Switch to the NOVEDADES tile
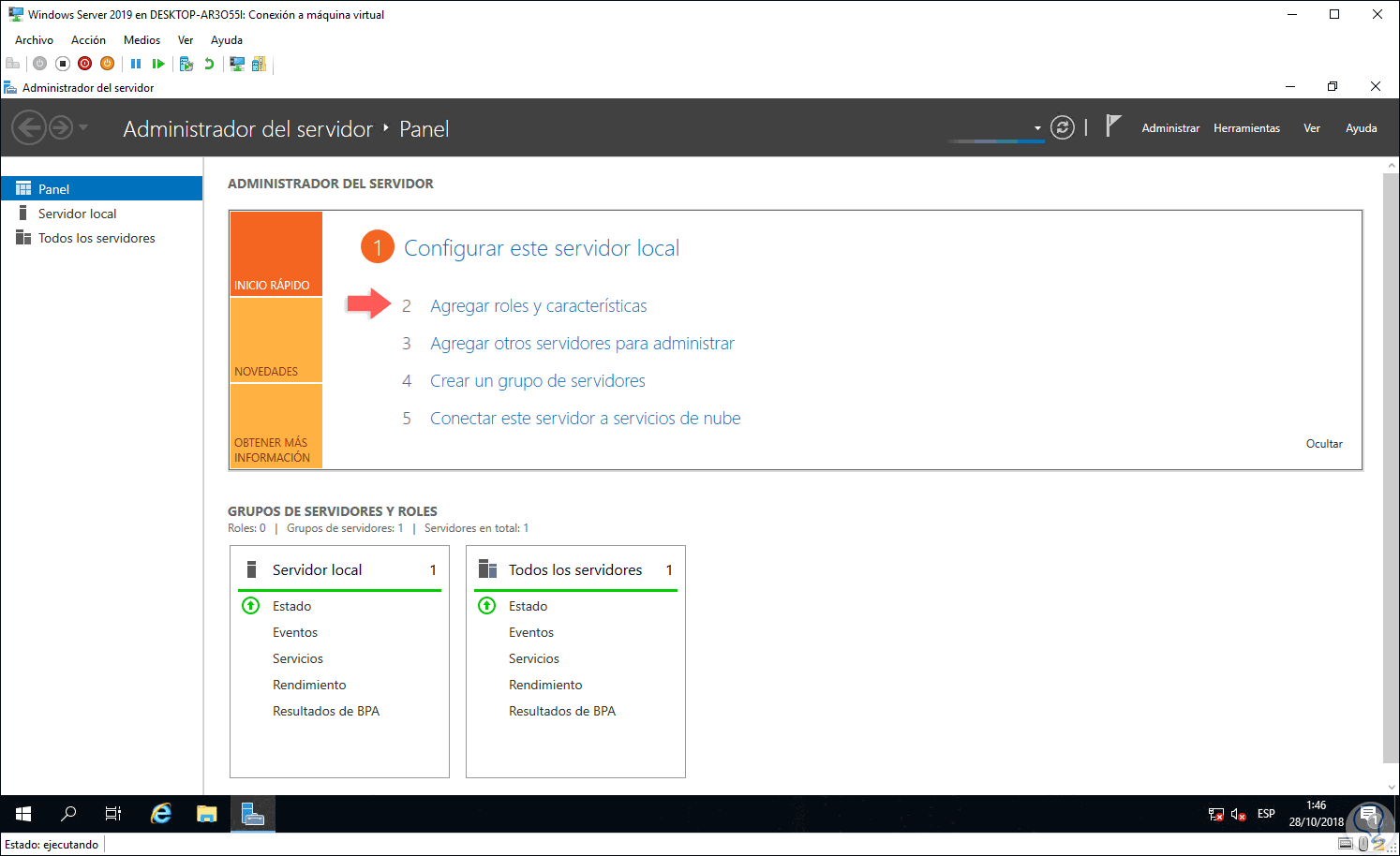 click(276, 340)
